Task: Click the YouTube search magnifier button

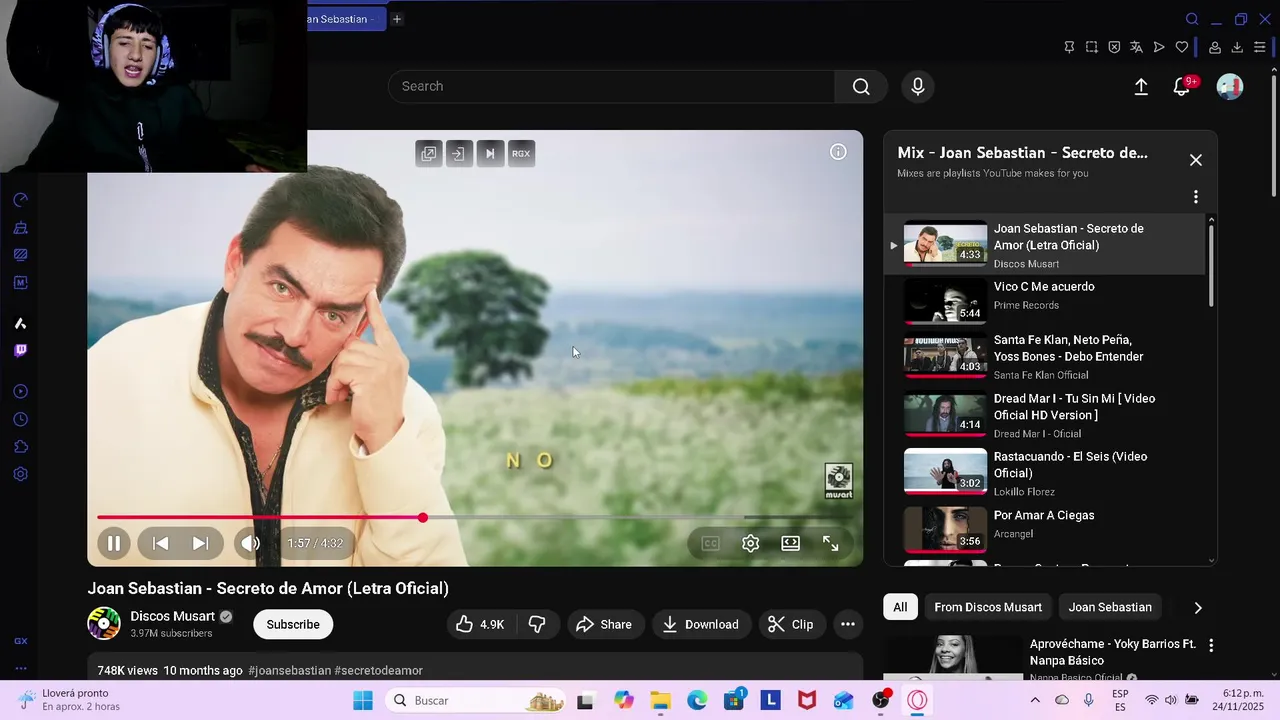Action: click(x=861, y=86)
